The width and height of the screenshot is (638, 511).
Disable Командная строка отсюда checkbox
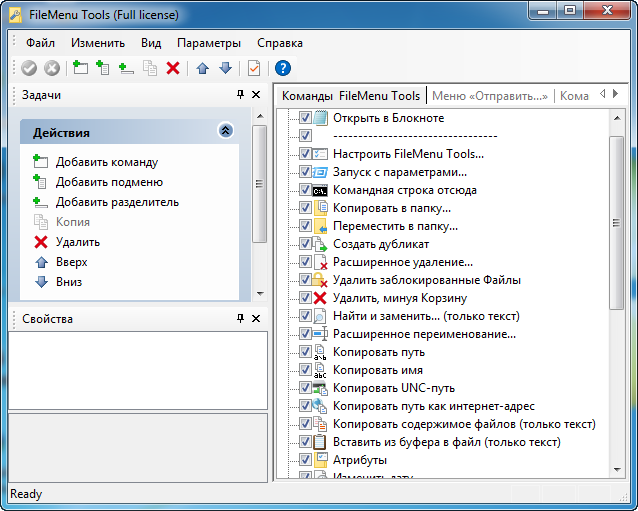tap(305, 190)
